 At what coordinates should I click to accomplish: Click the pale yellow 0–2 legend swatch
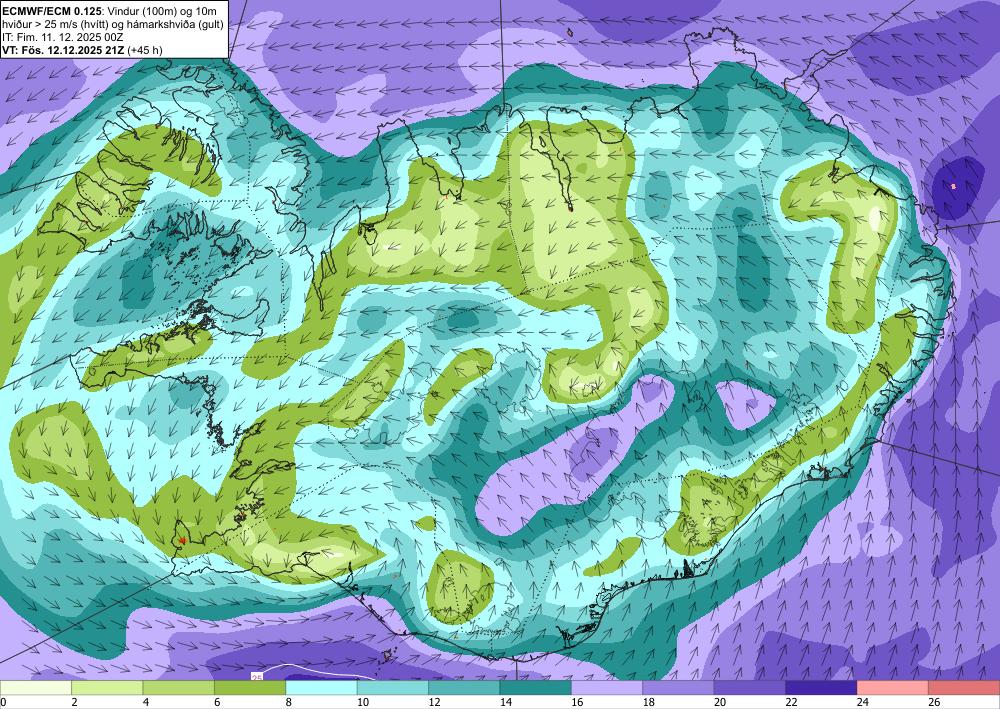click(36, 688)
